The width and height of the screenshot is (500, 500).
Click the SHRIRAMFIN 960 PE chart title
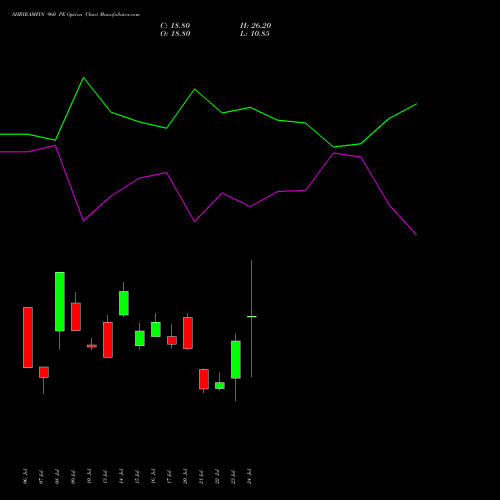[x=76, y=15]
